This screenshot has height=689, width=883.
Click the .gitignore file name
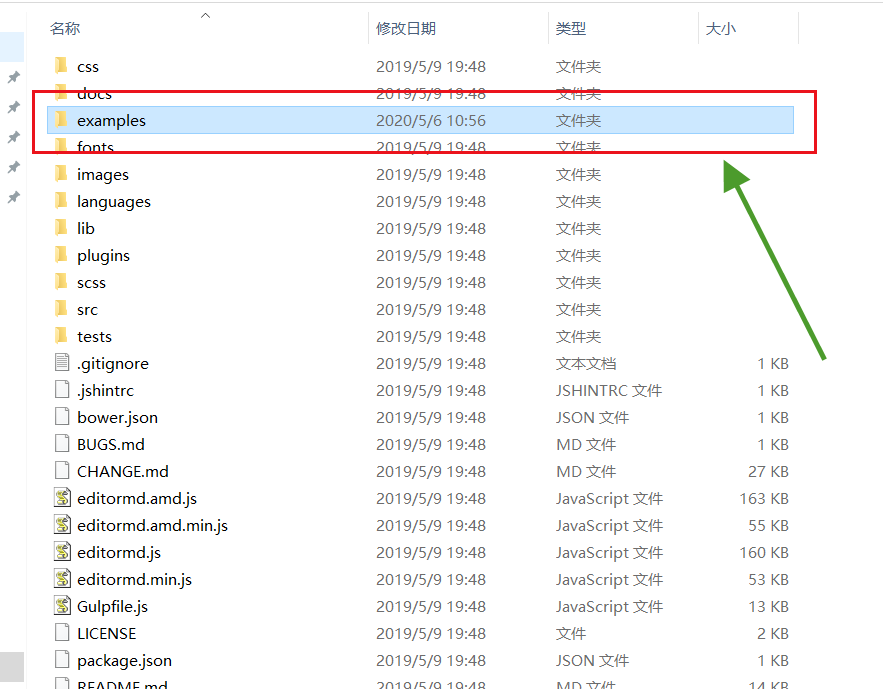(113, 364)
